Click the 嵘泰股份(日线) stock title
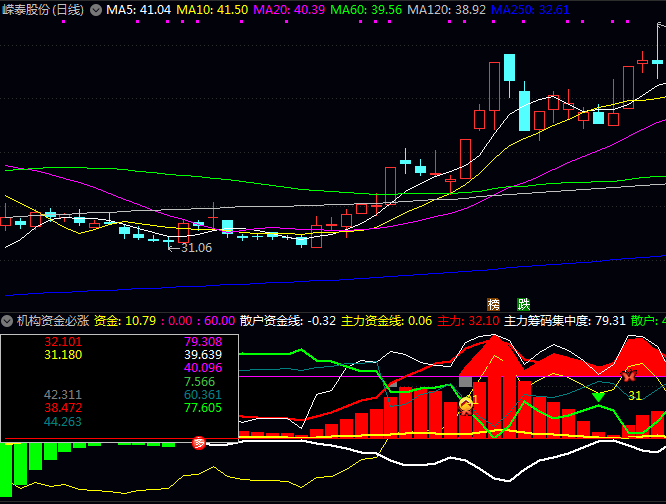 coord(44,9)
